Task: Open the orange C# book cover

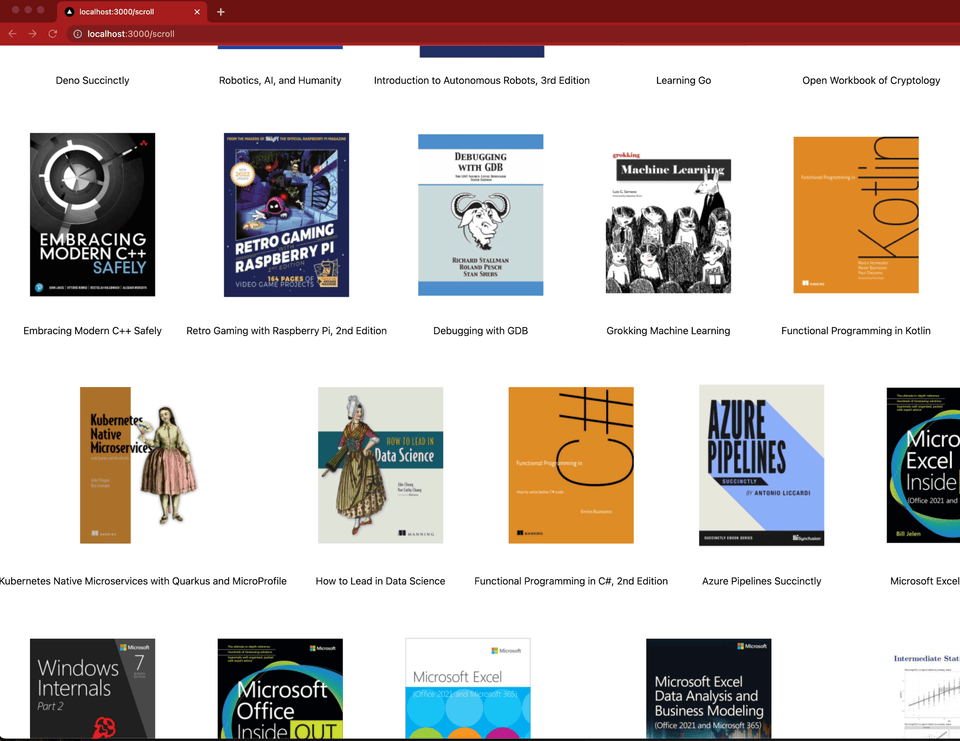Action: click(x=571, y=465)
